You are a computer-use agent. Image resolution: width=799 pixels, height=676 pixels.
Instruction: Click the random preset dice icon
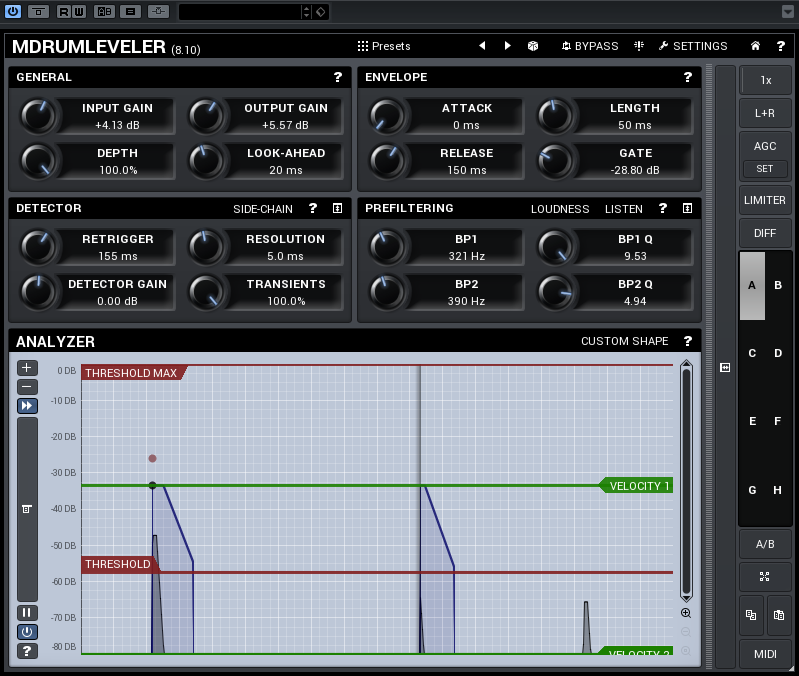(x=532, y=46)
